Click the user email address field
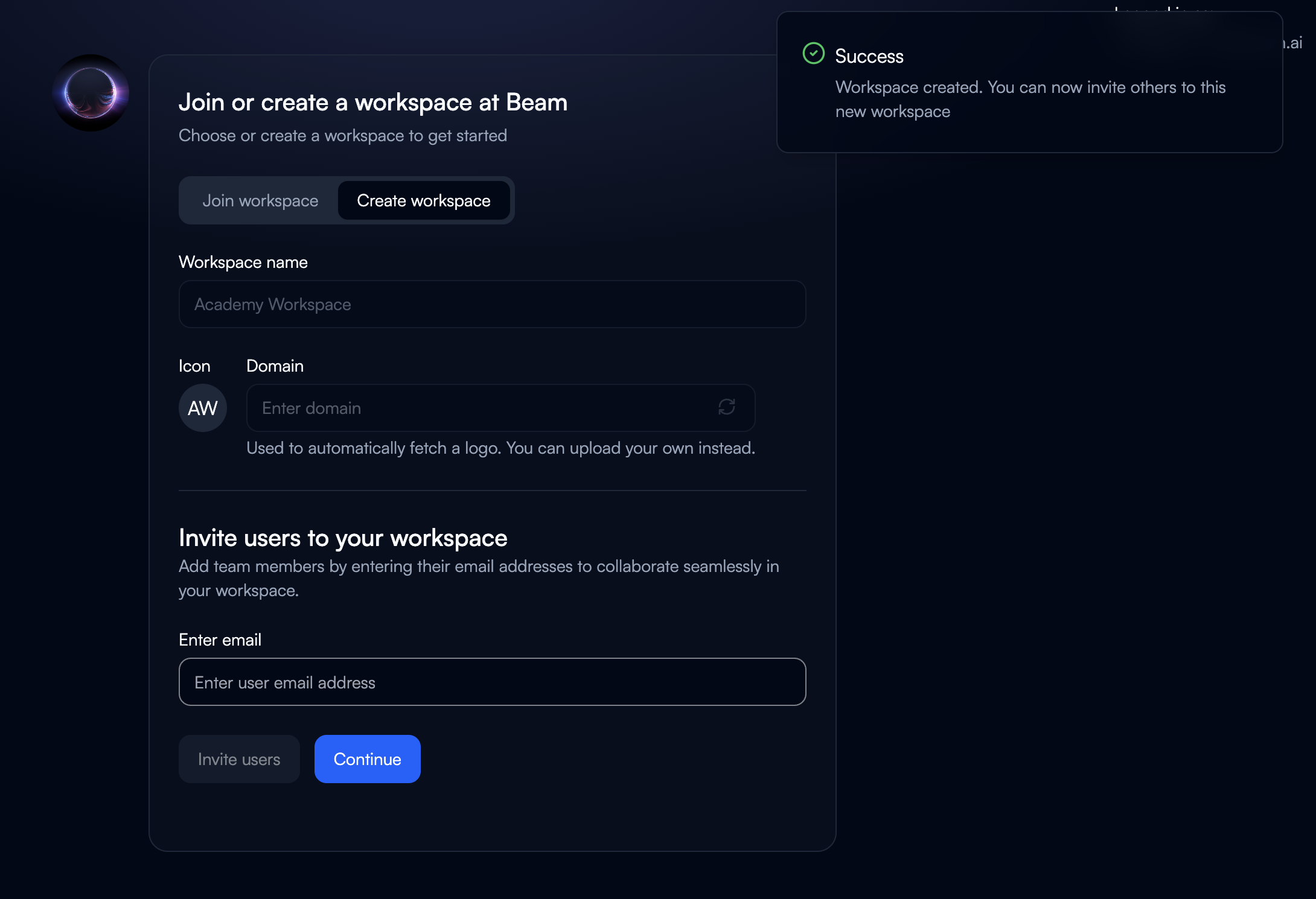This screenshot has height=899, width=1316. 492,682
